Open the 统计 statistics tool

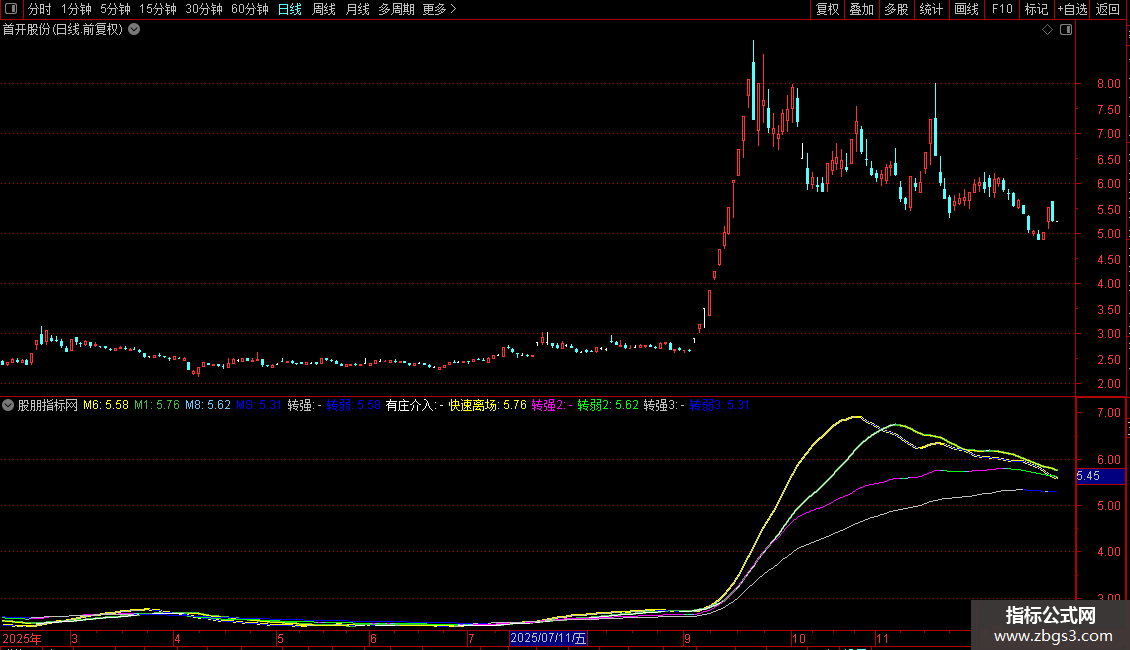pyautogui.click(x=931, y=9)
